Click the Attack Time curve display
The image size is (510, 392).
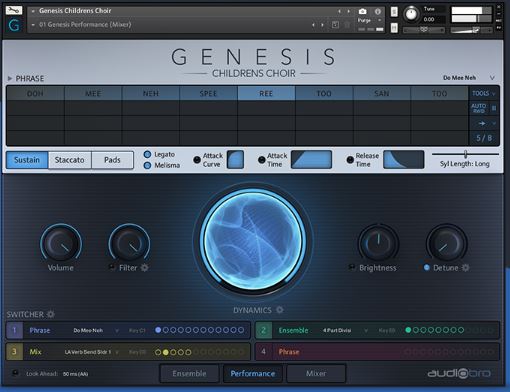(x=311, y=159)
